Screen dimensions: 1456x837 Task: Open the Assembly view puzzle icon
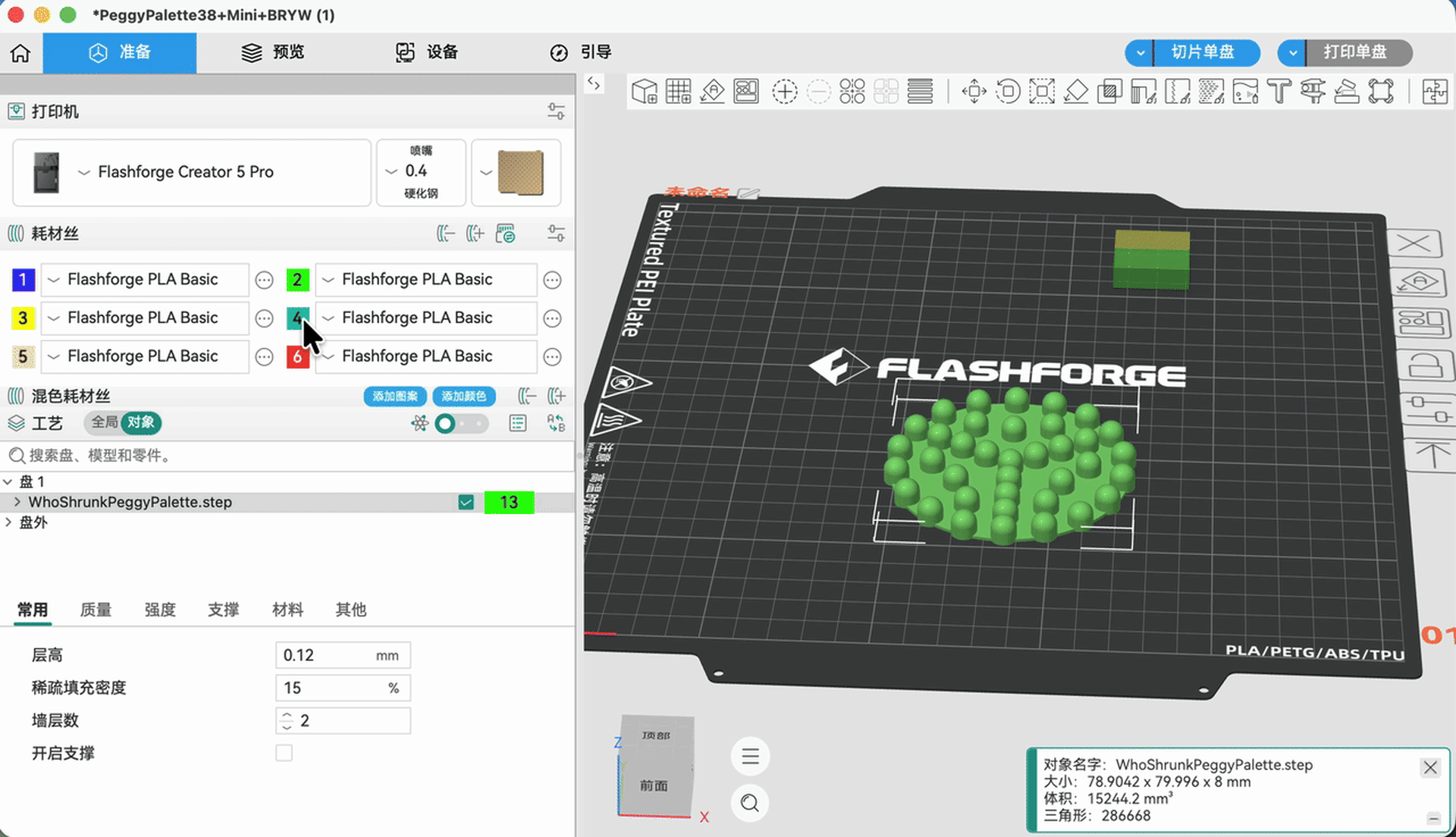[1435, 92]
